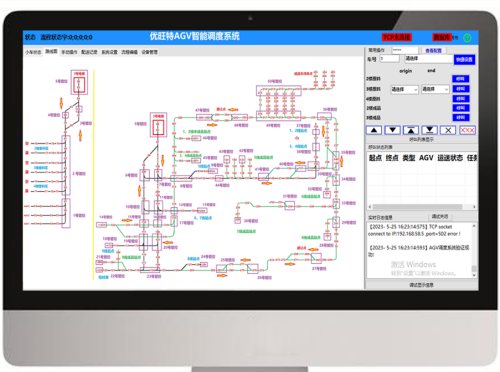500x372 pixels.
Task: Click the green power icon in header
Action: (467, 38)
